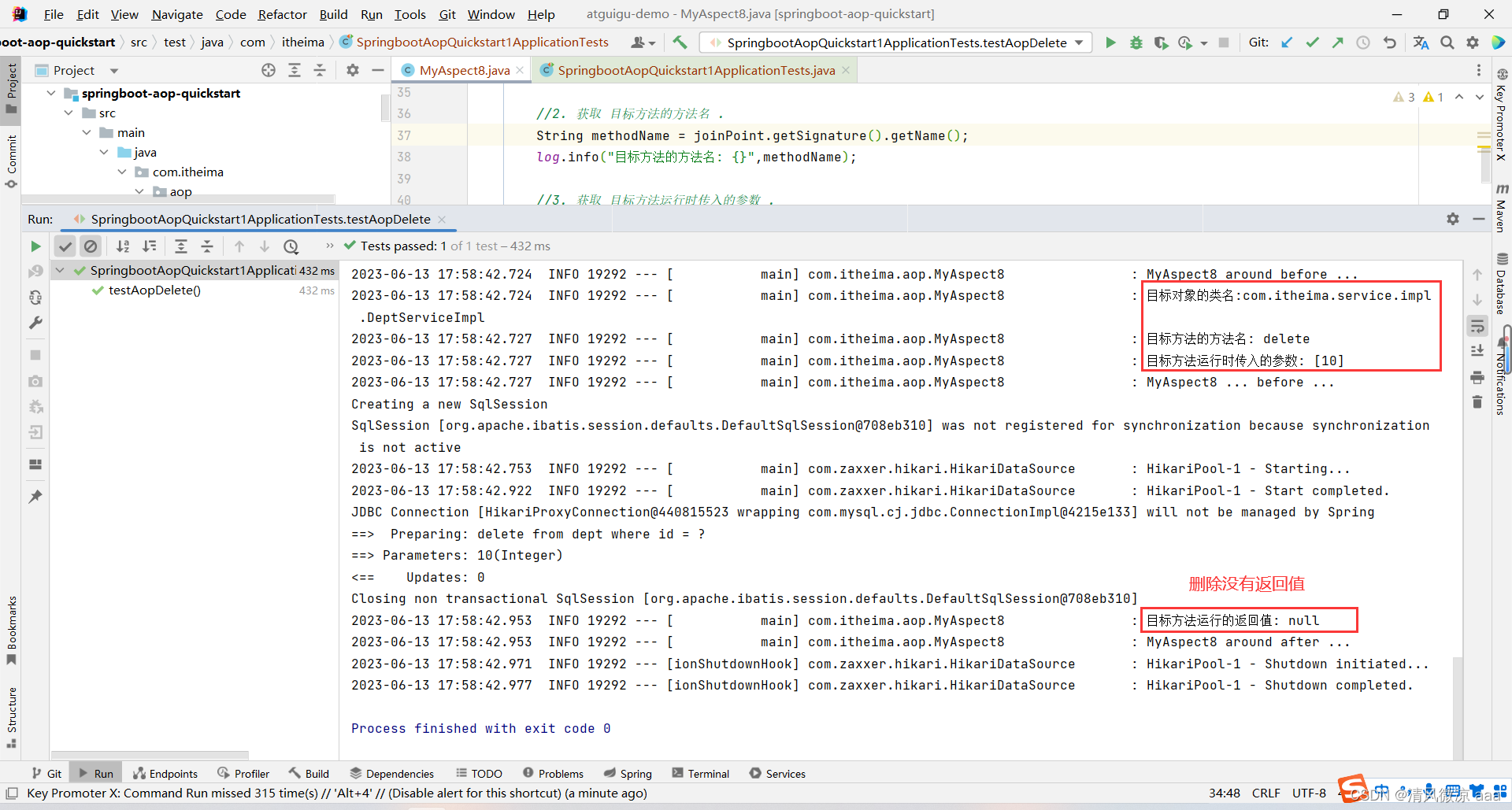Open test history clock icon
This screenshot has height=810, width=1512.
[x=291, y=246]
